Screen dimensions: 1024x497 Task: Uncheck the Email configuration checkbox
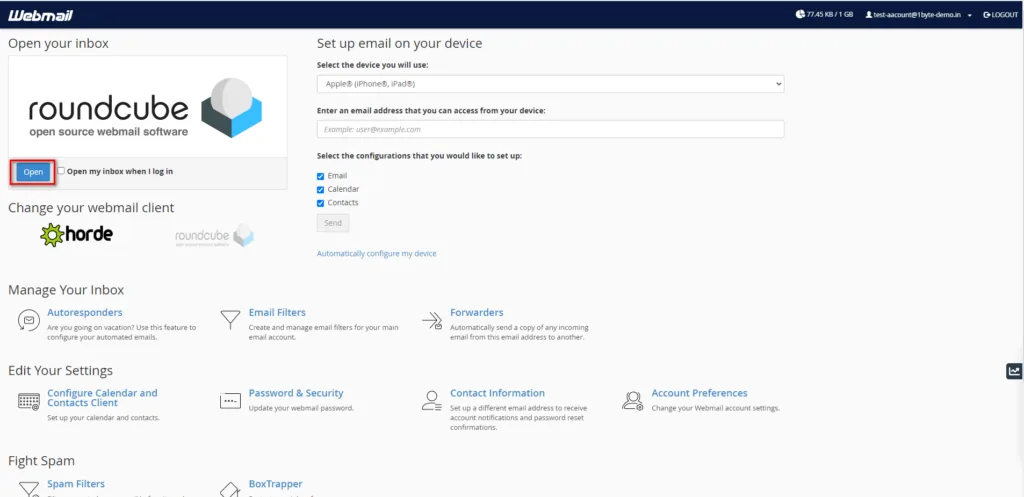tap(320, 176)
